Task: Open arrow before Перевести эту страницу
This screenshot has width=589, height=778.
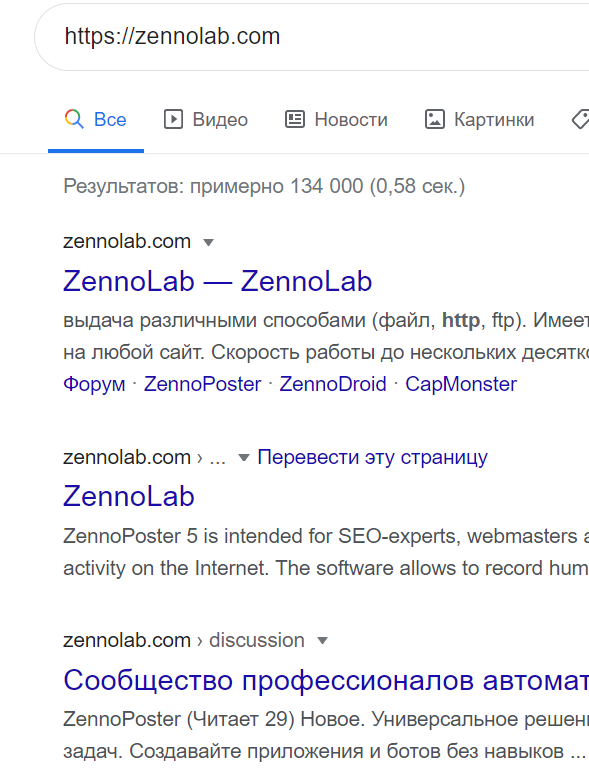Action: (243, 457)
